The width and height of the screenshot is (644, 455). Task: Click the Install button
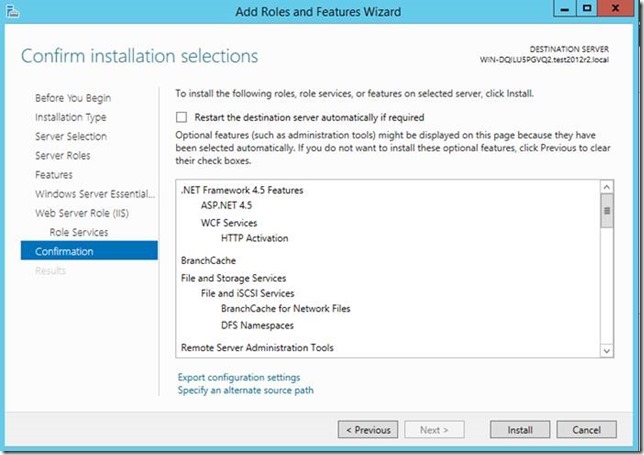[519, 430]
